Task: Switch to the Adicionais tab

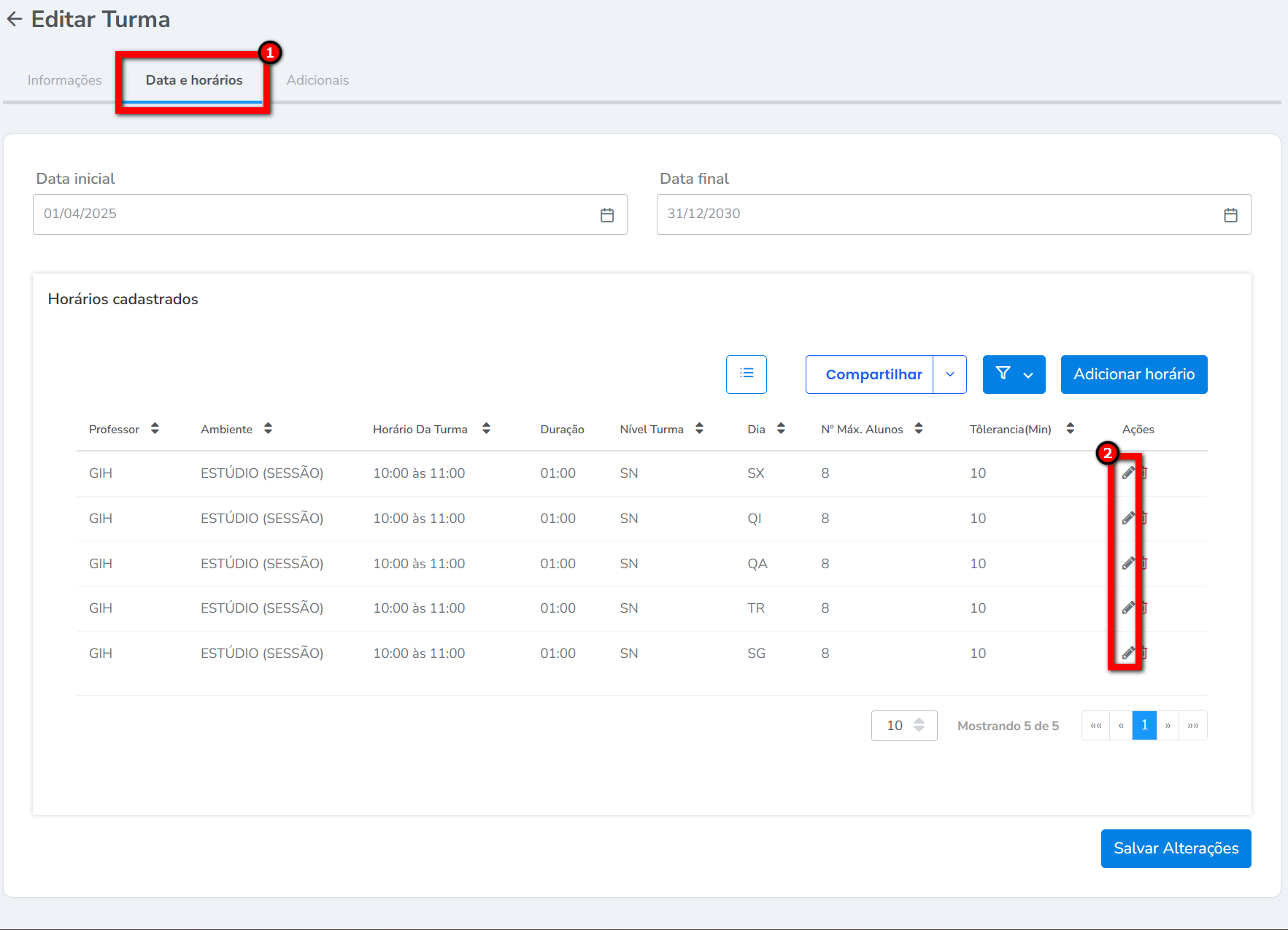Action: pyautogui.click(x=317, y=80)
